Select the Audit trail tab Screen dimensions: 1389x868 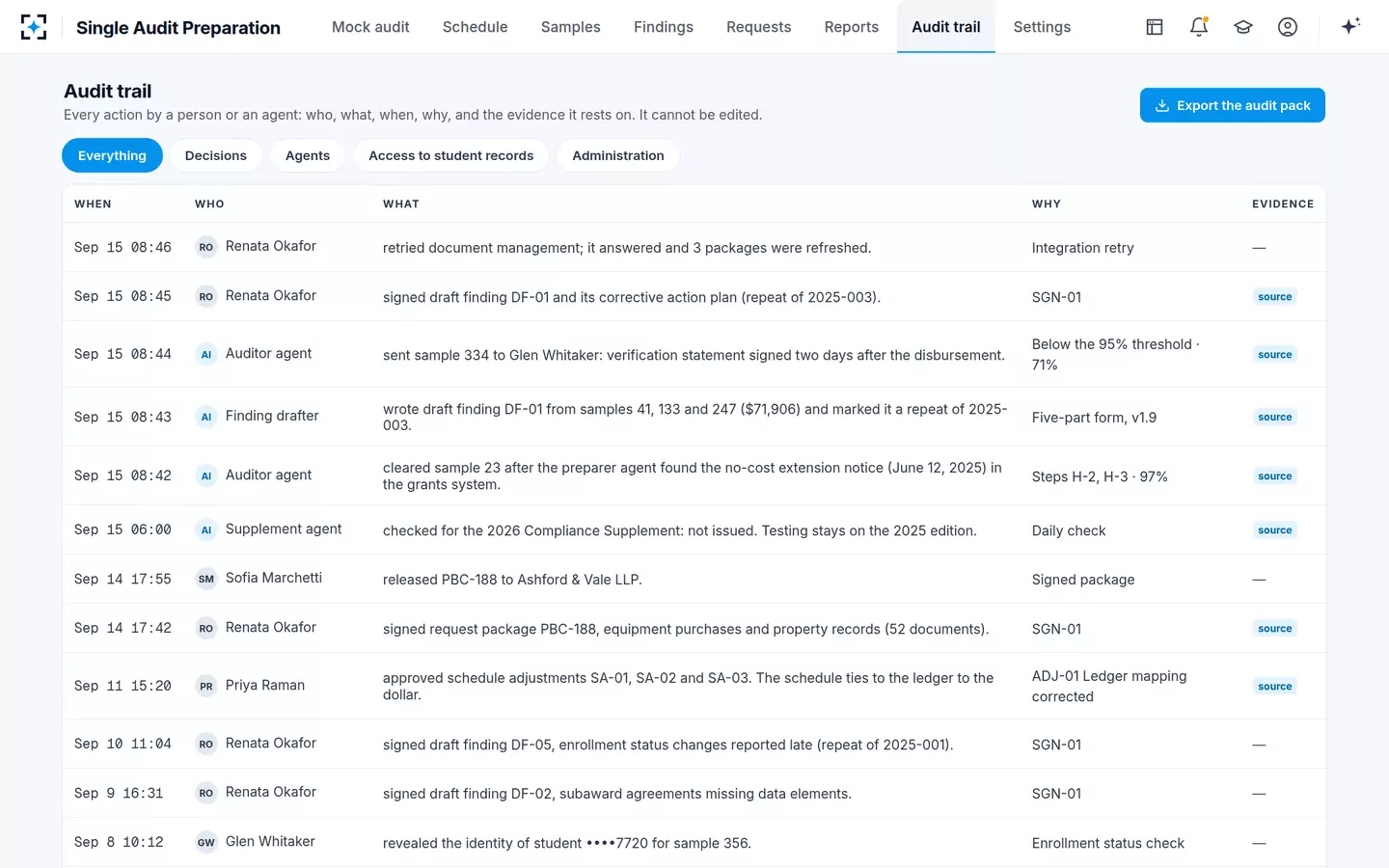pos(945,27)
